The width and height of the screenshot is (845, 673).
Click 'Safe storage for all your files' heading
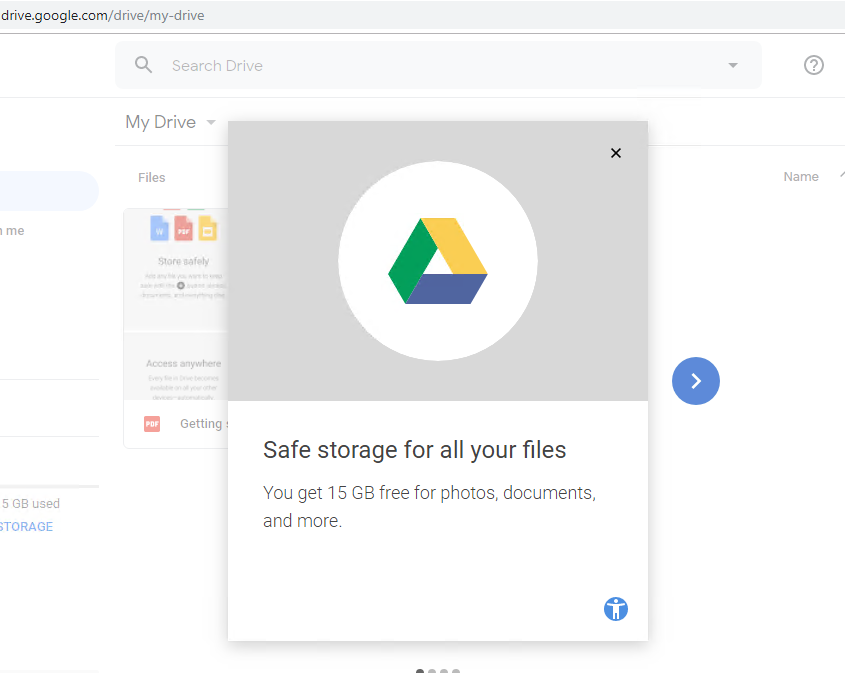414,450
